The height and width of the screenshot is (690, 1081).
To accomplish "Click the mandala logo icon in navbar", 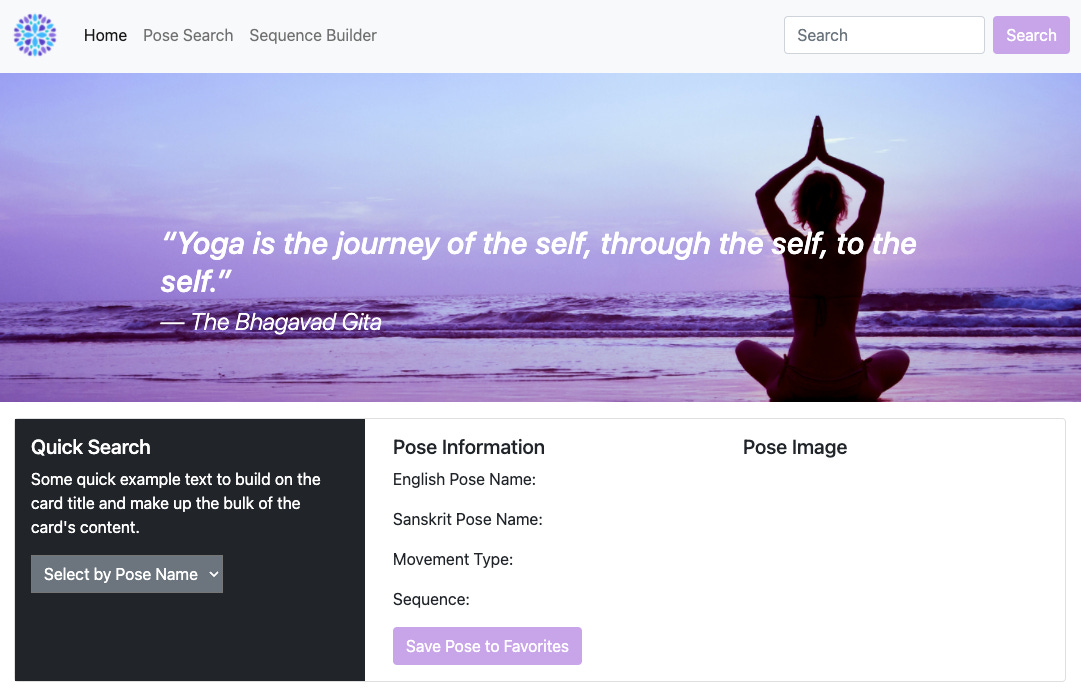I will (x=35, y=35).
